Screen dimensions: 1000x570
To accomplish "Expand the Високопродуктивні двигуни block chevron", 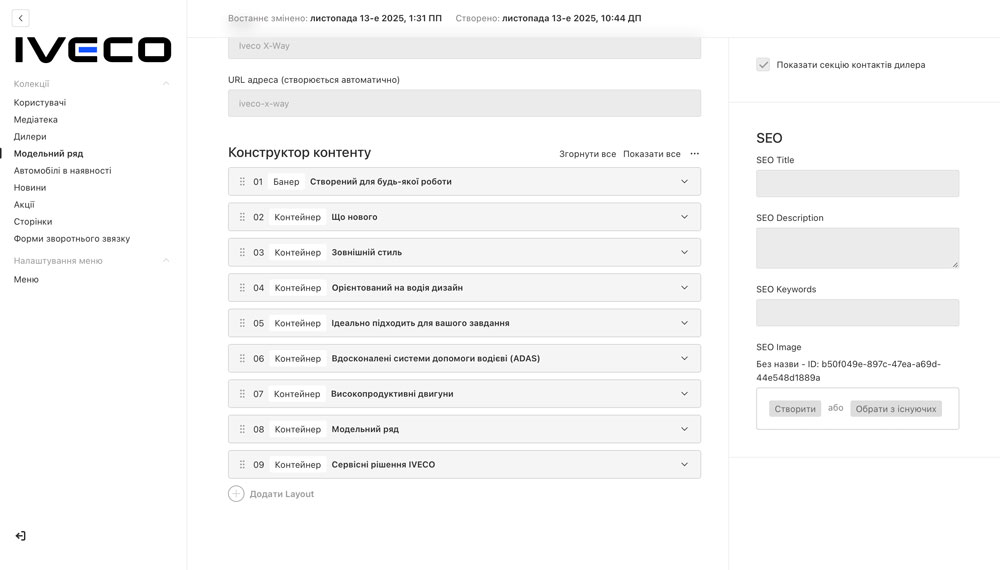I will point(684,394).
